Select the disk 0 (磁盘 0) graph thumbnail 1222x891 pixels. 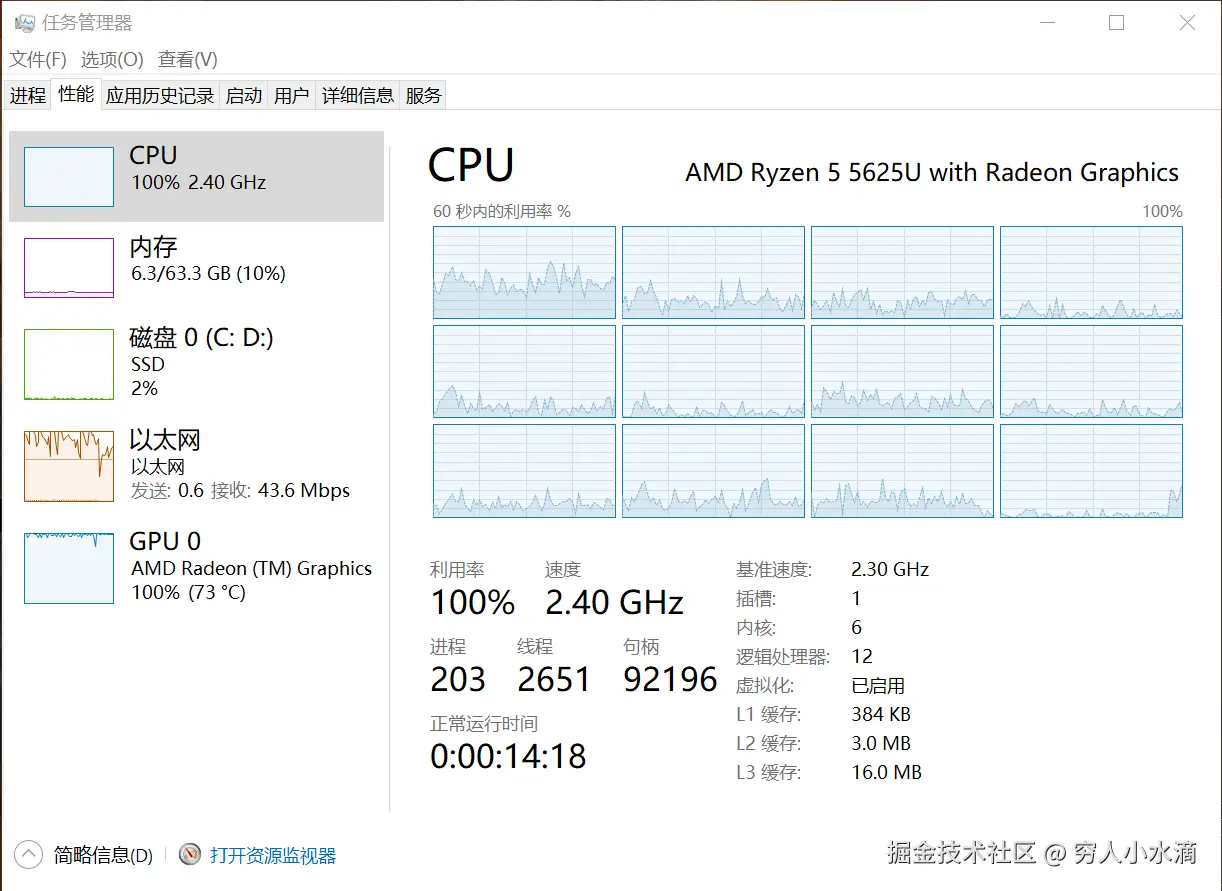click(69, 364)
